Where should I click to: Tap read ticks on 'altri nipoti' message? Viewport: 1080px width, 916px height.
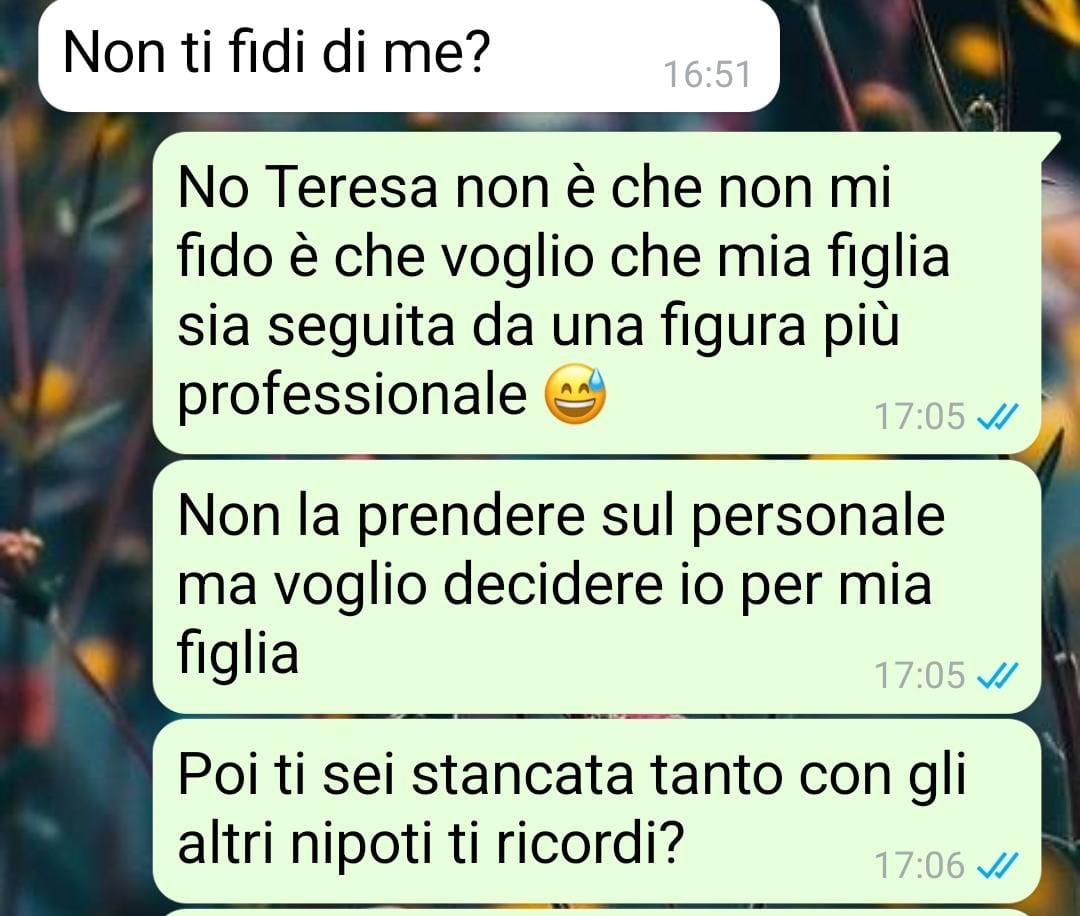pyautogui.click(x=998, y=865)
